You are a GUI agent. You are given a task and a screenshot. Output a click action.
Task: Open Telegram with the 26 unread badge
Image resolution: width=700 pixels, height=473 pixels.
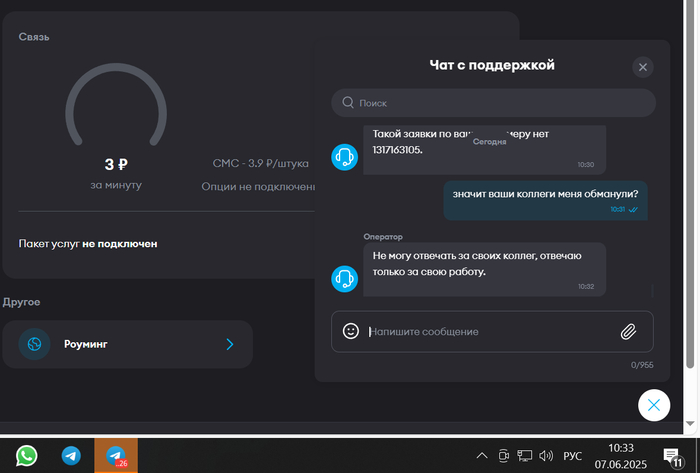[x=116, y=456]
